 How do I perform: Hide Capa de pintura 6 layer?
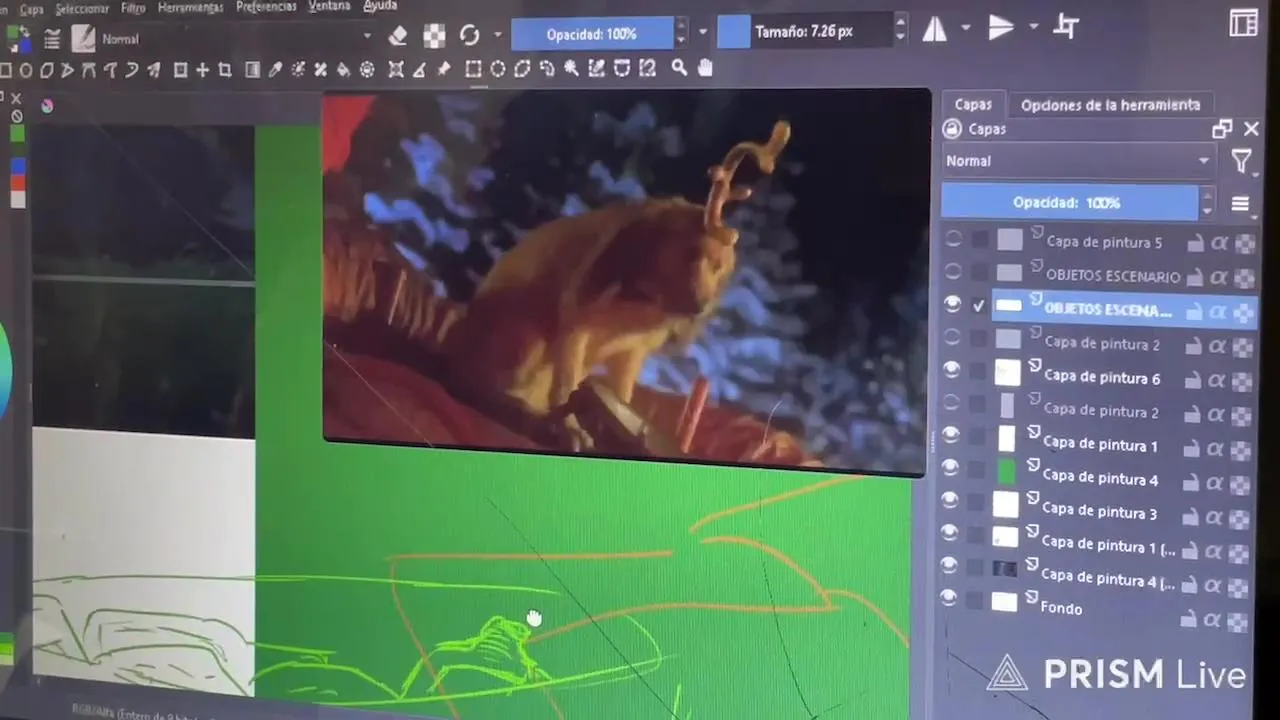pyautogui.click(x=951, y=370)
